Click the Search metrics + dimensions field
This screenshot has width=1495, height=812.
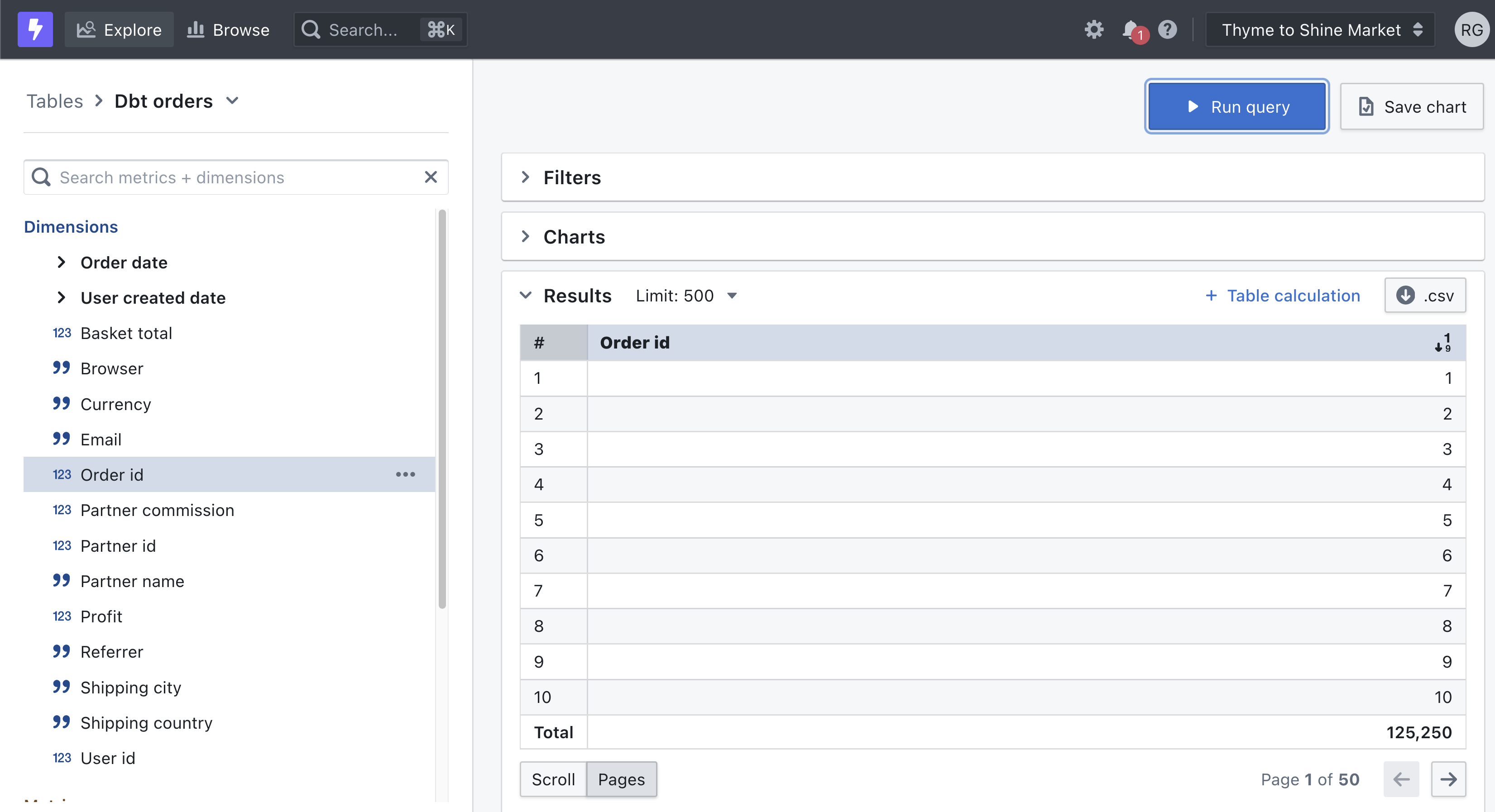pos(174,177)
